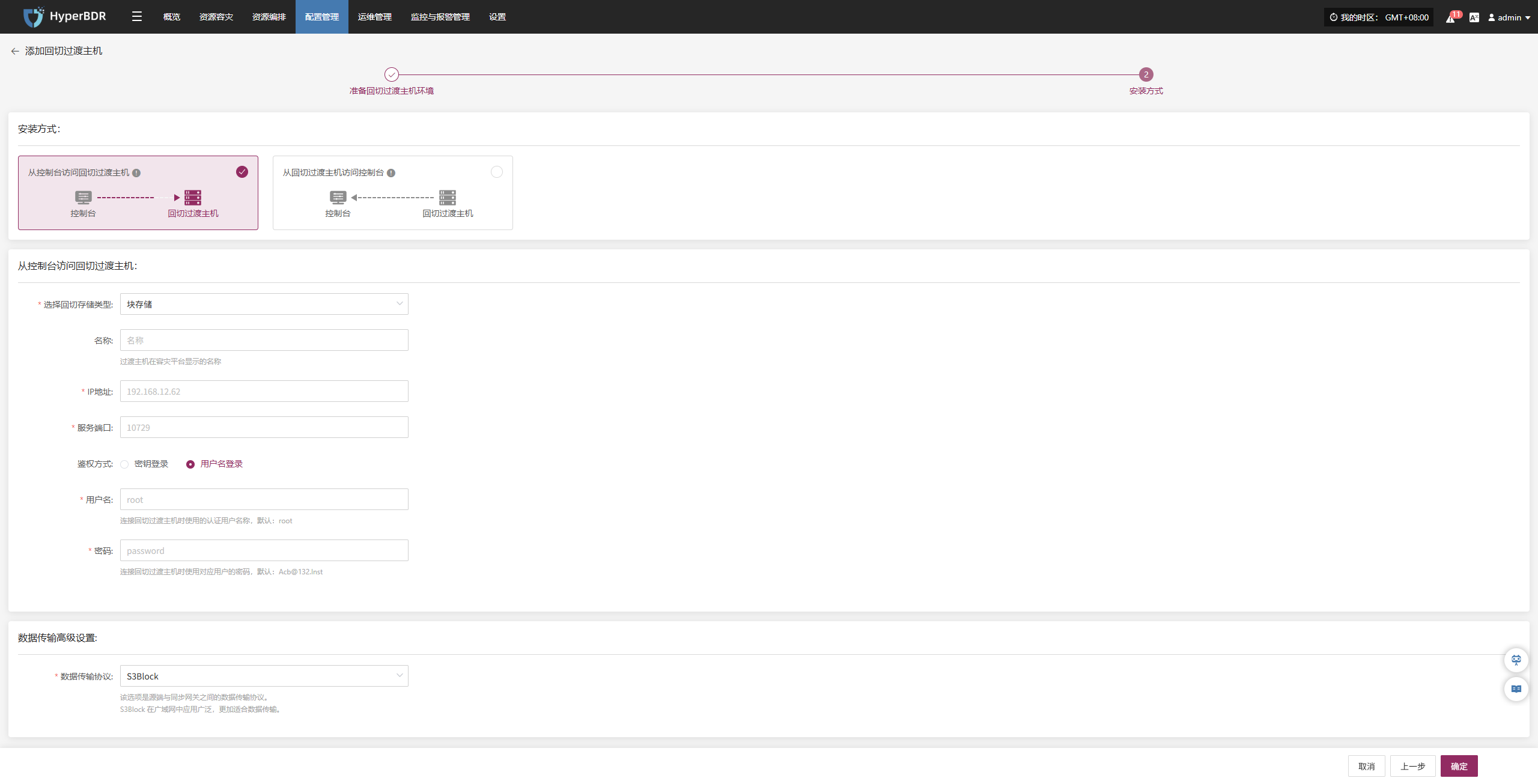The width and height of the screenshot is (1538, 784).
Task: Click the 确定 confirm button
Action: pos(1459,766)
